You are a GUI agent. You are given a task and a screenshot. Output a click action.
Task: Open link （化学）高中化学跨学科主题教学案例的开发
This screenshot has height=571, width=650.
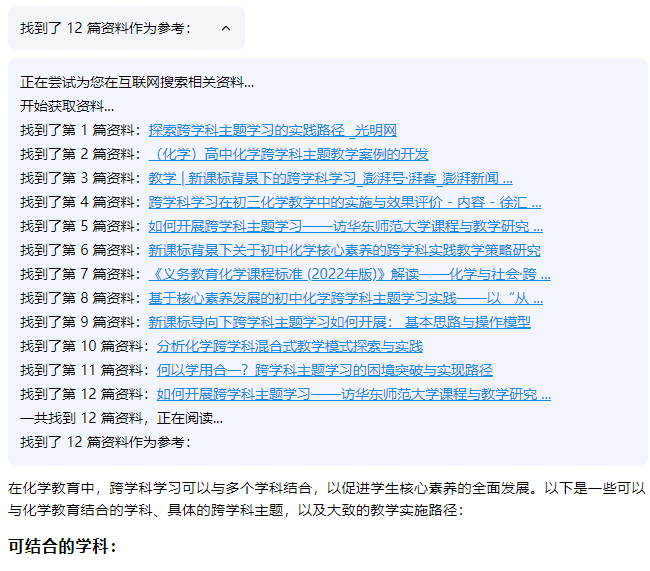288,154
